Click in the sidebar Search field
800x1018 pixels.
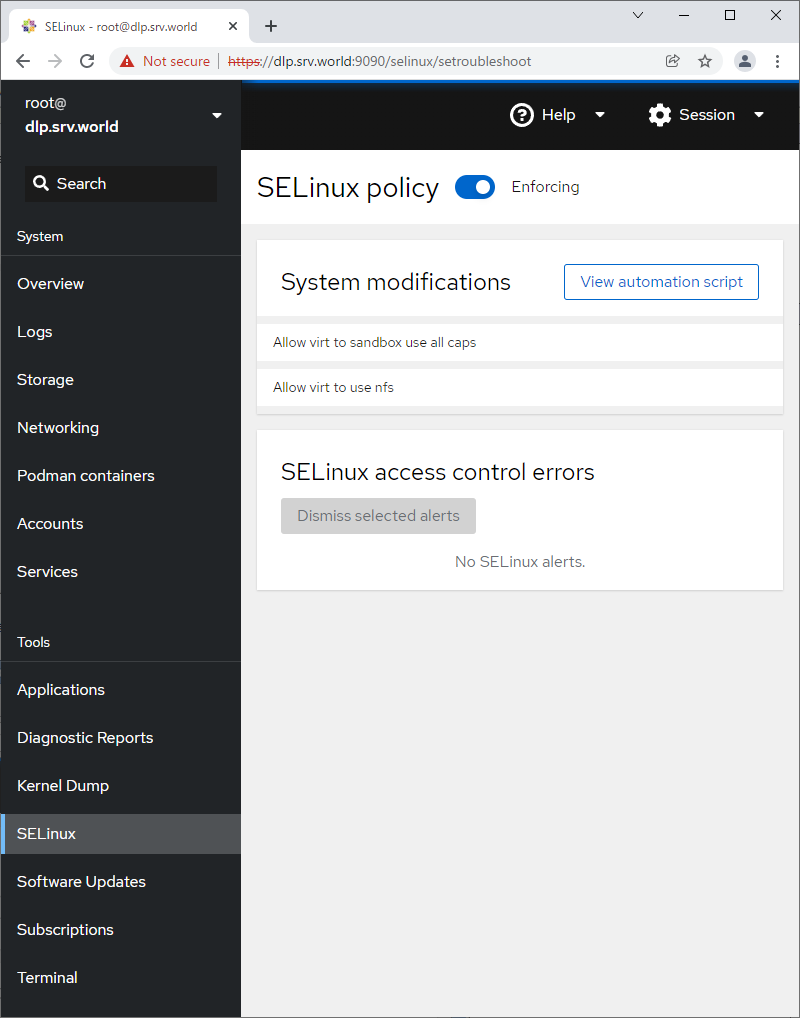(x=121, y=184)
